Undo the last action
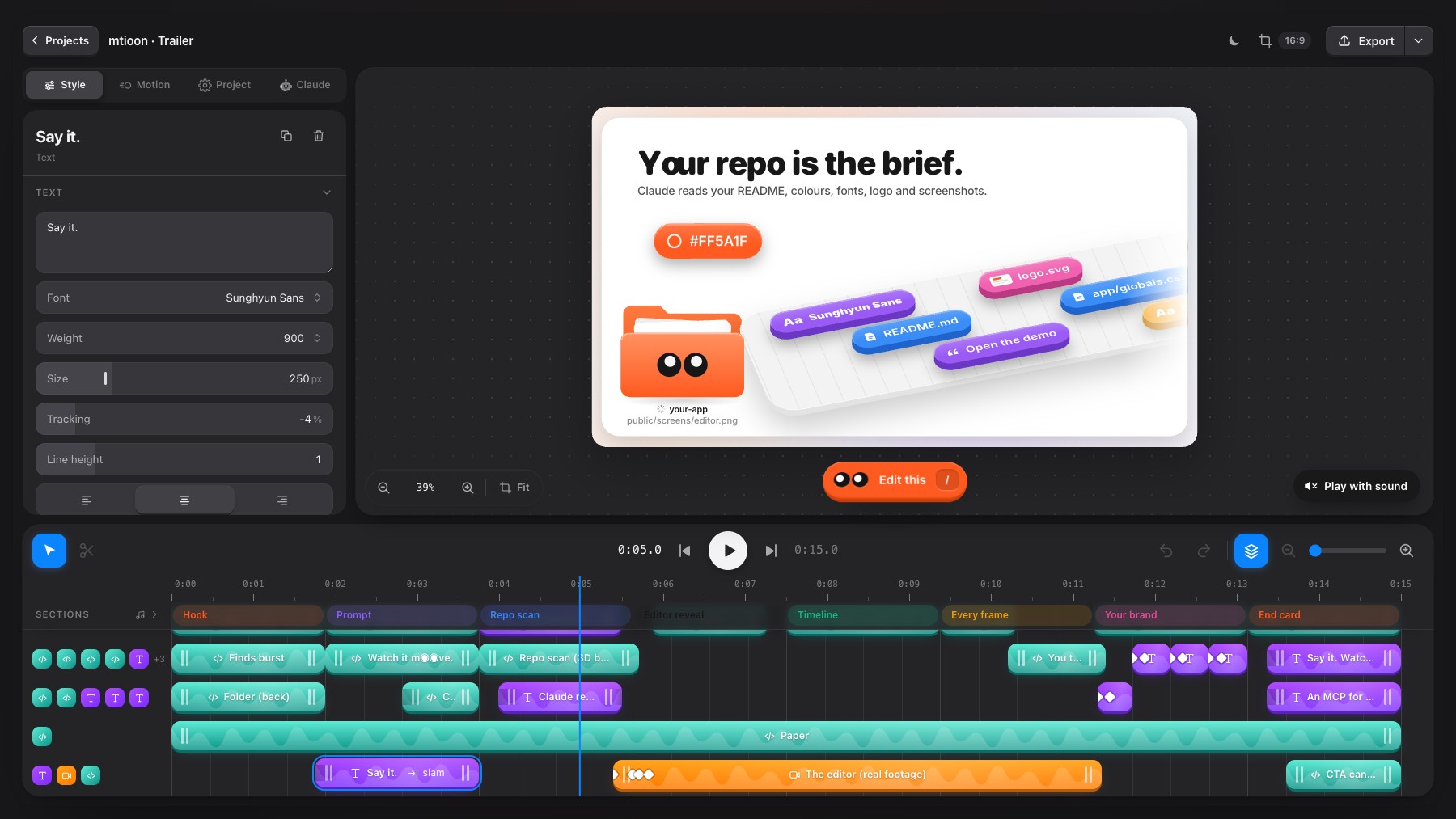1456x819 pixels. point(1166,551)
